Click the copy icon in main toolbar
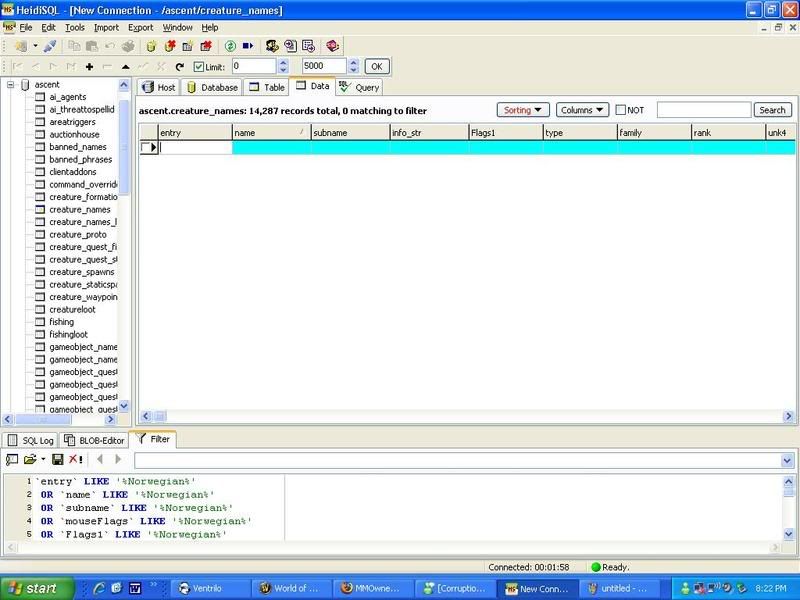The height and width of the screenshot is (600, 800). [x=74, y=46]
